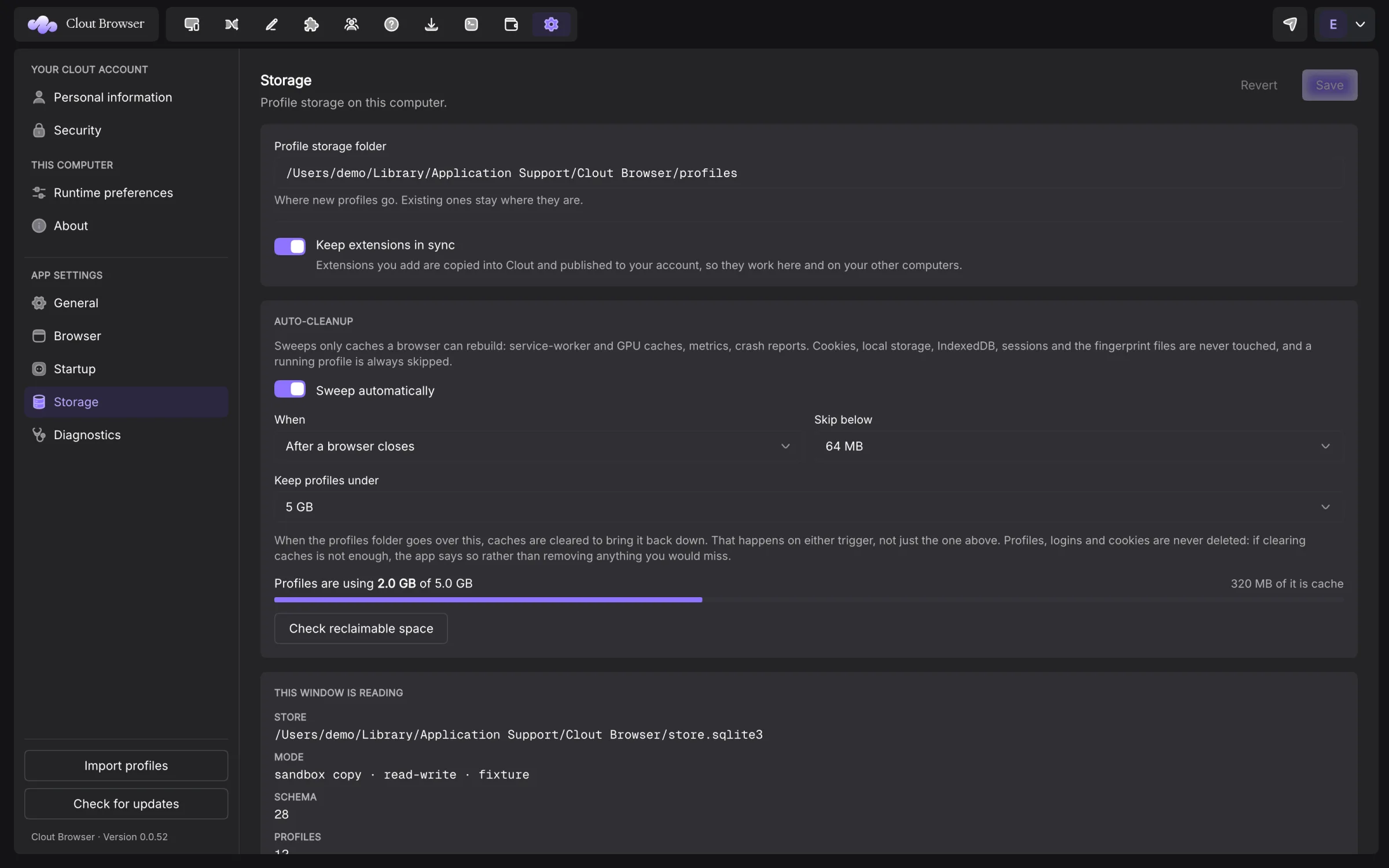Click the Storage page heading
This screenshot has height=868, width=1389.
click(x=286, y=80)
